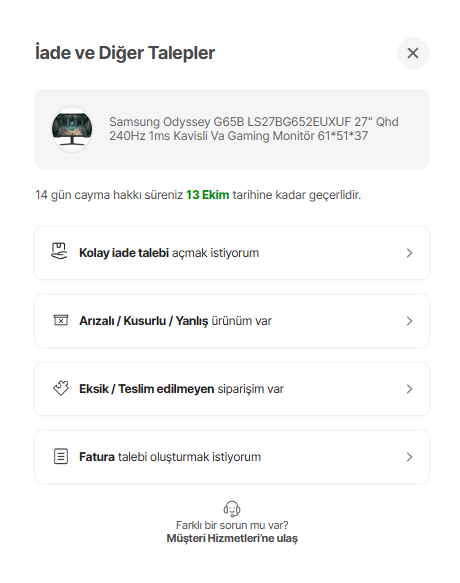Expand the Kolay iade talebi chevron
The width and height of the screenshot is (460, 583).
[x=409, y=253]
